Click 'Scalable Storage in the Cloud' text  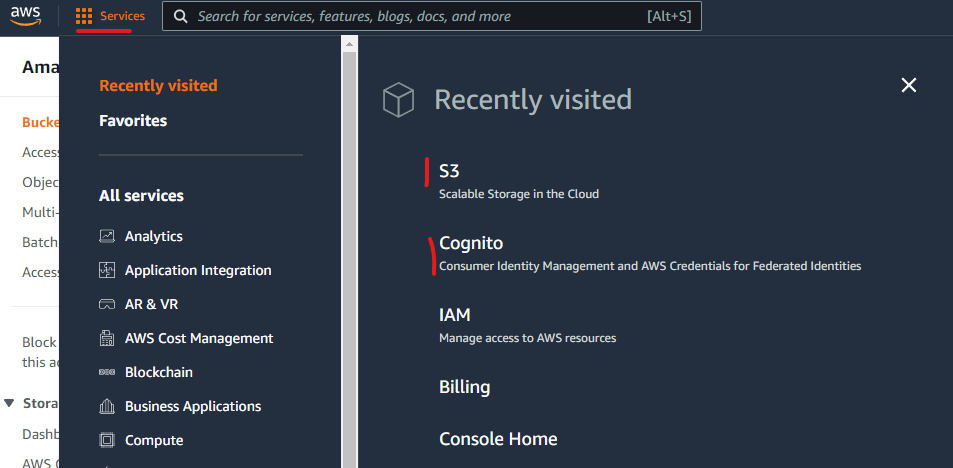519,194
